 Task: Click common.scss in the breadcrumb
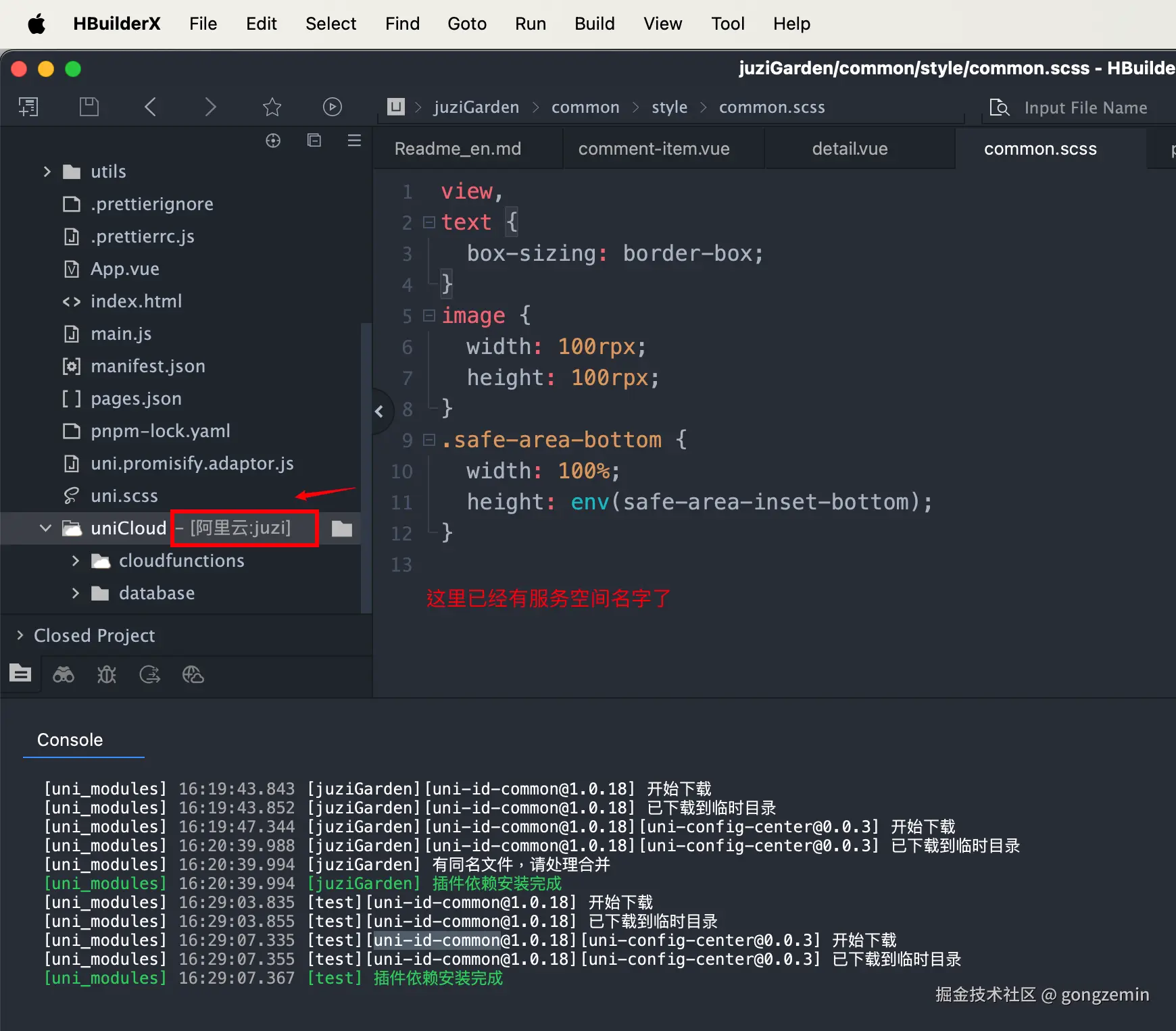pyautogui.click(x=772, y=107)
